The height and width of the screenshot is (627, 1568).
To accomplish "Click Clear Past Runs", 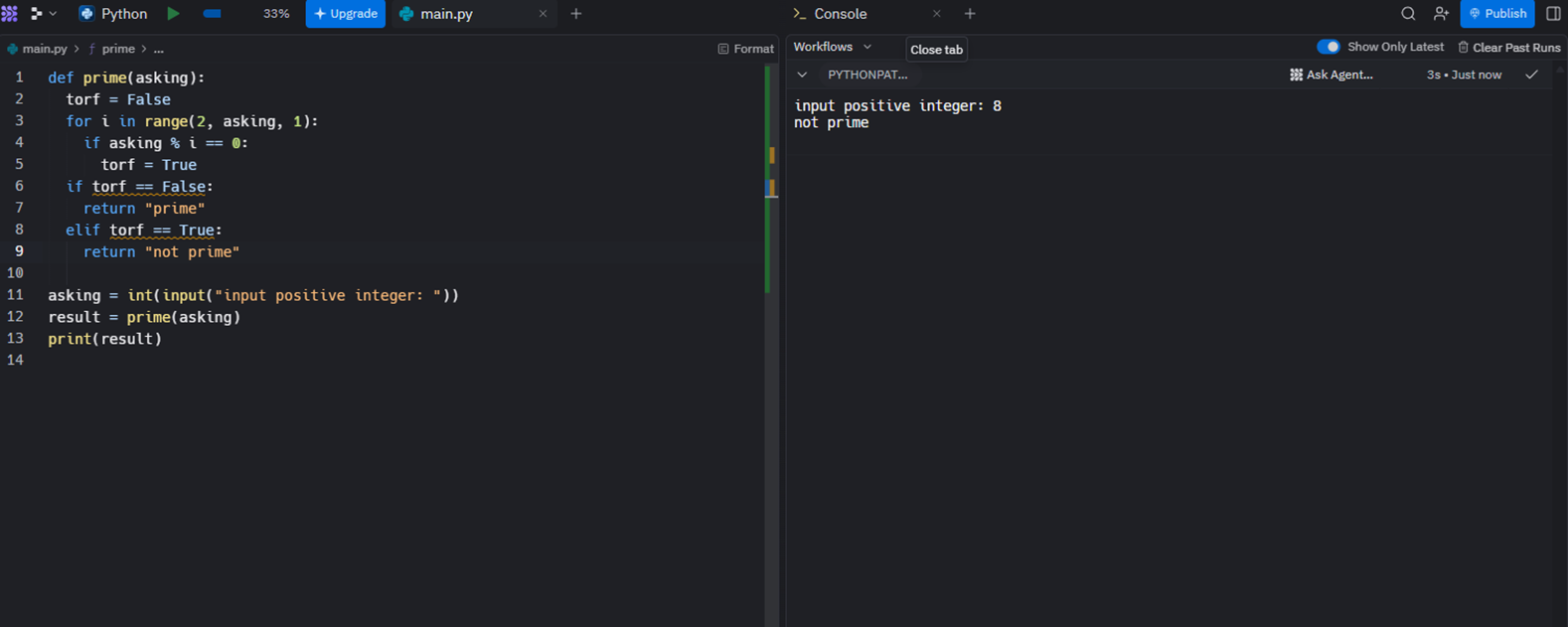I will tap(1508, 48).
